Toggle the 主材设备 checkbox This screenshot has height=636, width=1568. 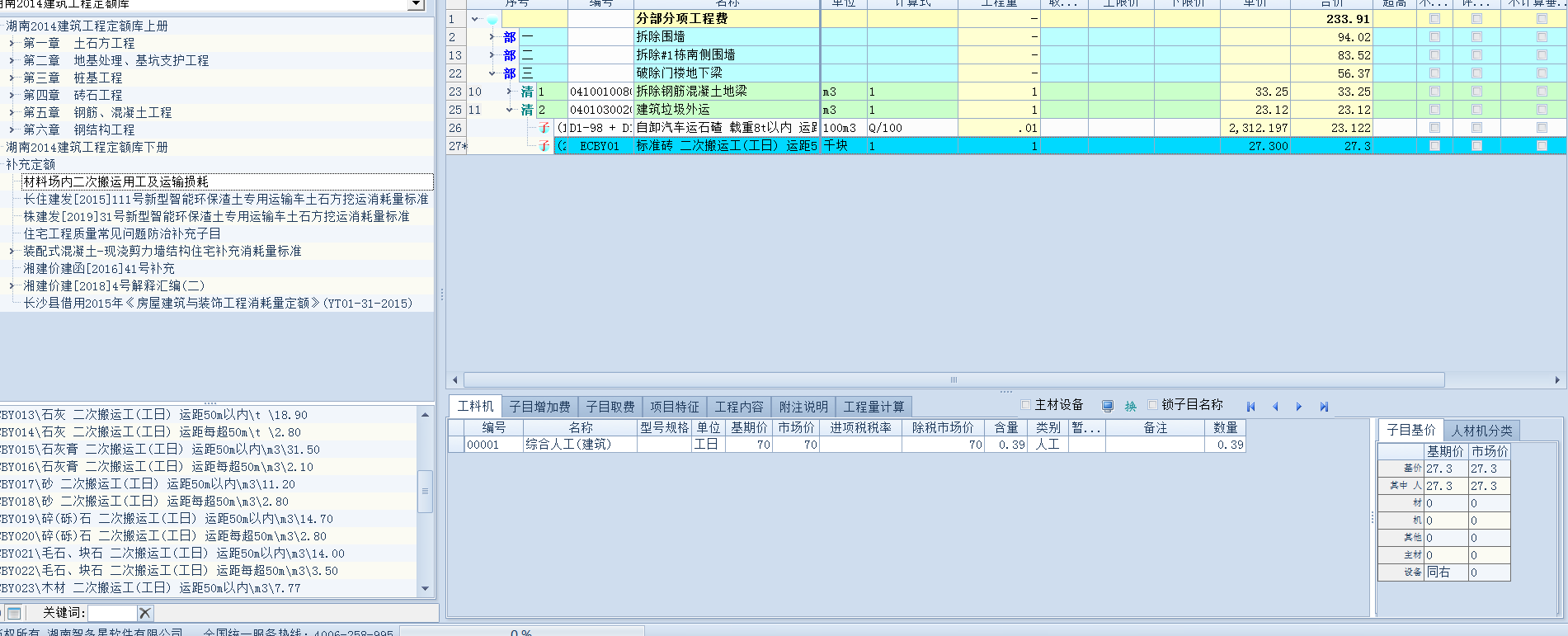click(1026, 405)
